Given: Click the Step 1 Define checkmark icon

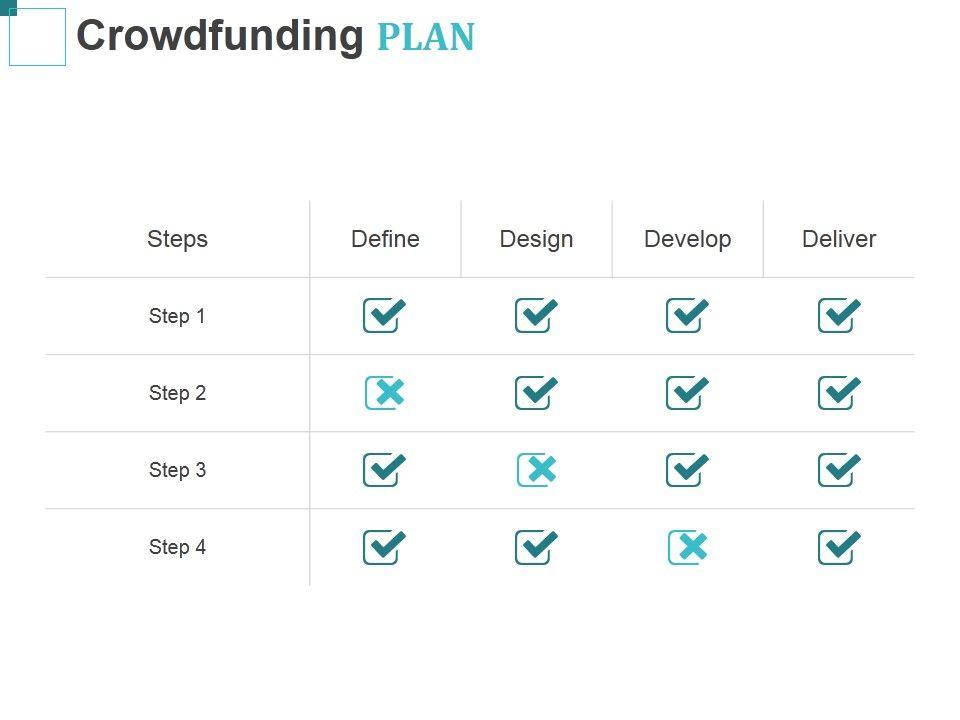Looking at the screenshot, I should pyautogui.click(x=384, y=315).
